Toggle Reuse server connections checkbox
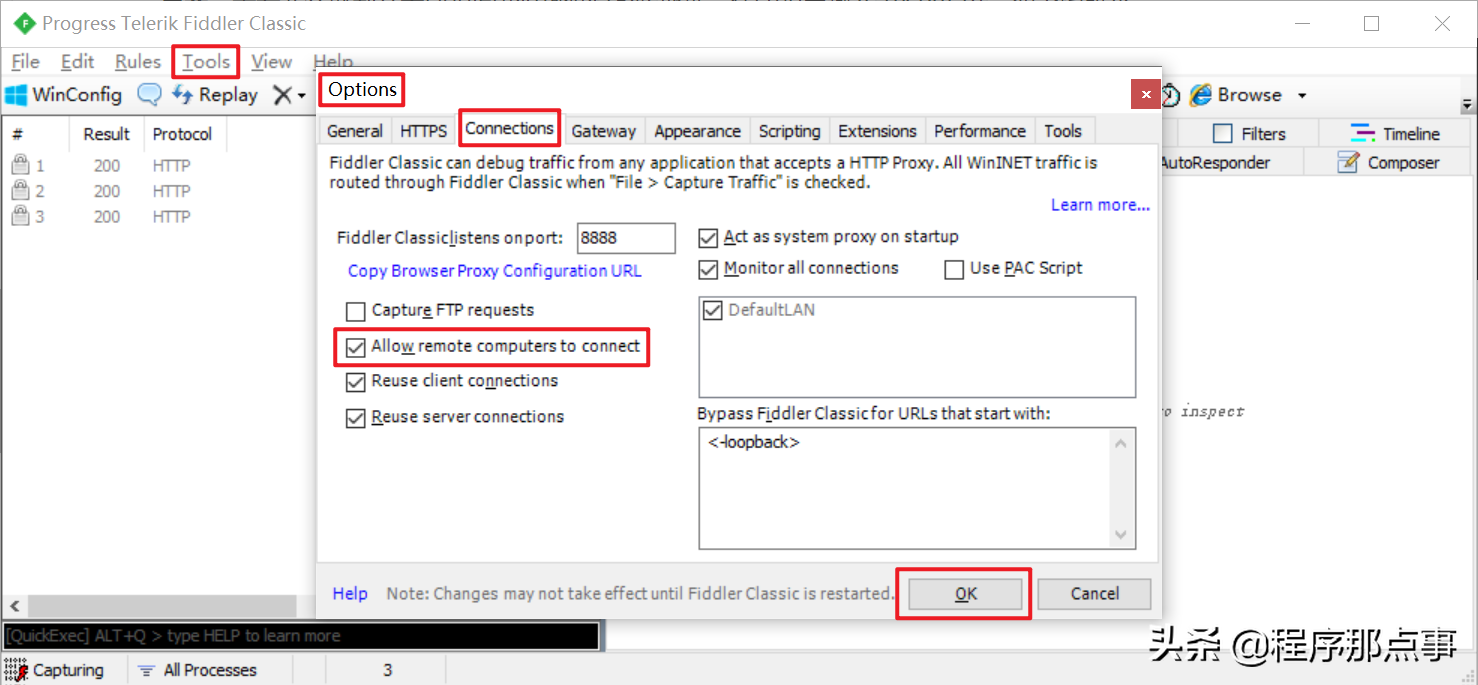Image resolution: width=1478 pixels, height=685 pixels. point(355,418)
